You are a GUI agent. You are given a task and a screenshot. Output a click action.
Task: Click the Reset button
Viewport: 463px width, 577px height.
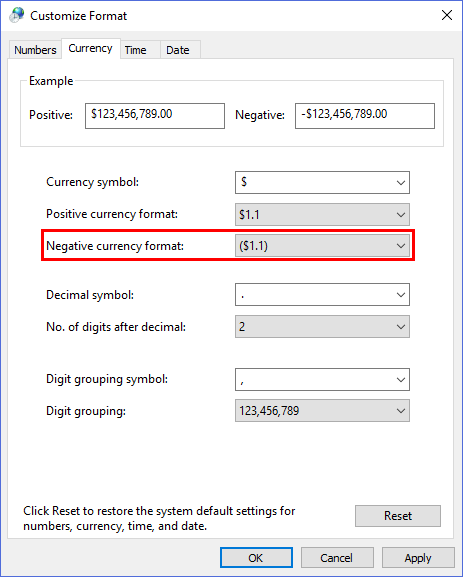click(398, 516)
